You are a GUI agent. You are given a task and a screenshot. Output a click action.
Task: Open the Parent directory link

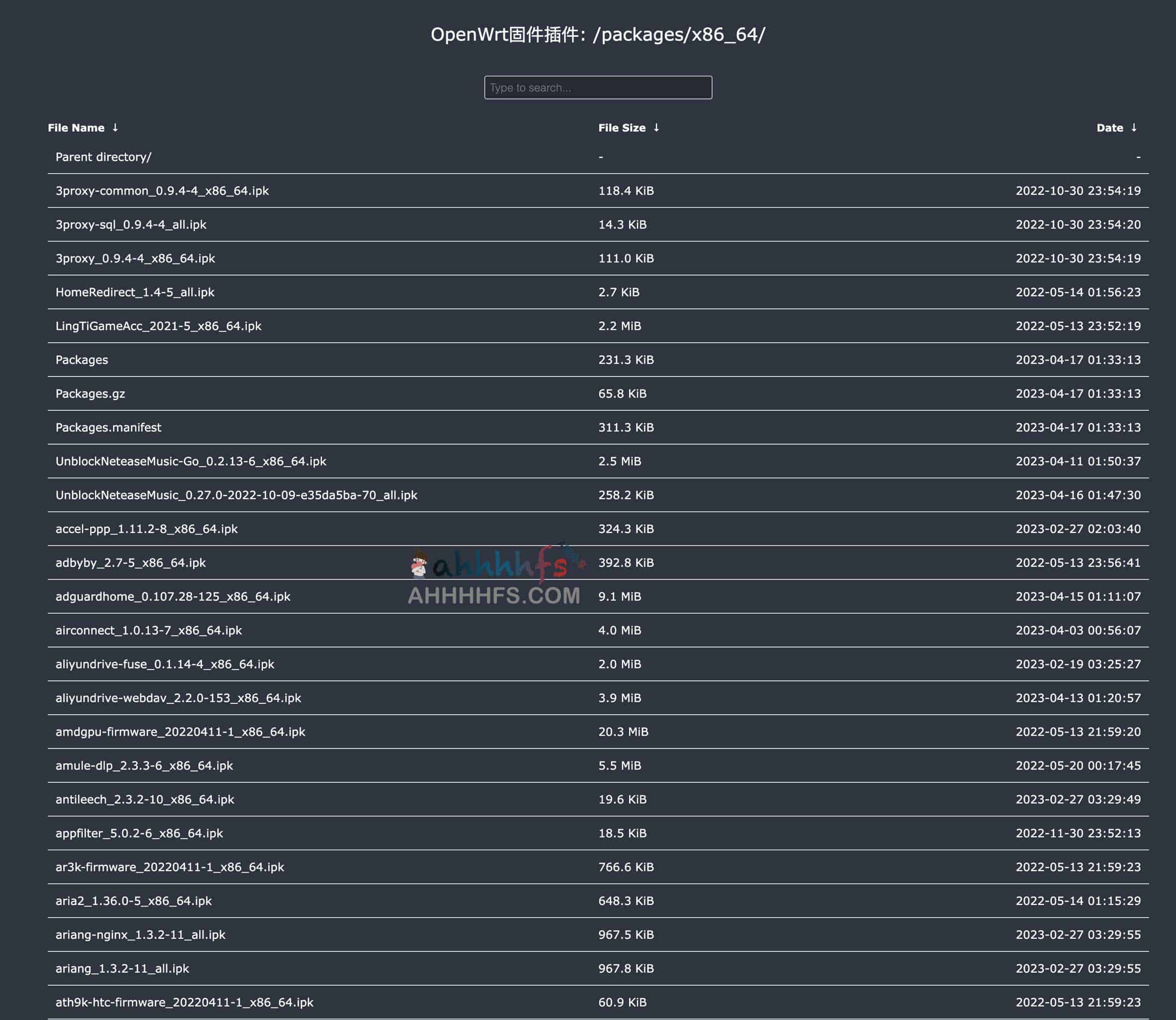103,156
